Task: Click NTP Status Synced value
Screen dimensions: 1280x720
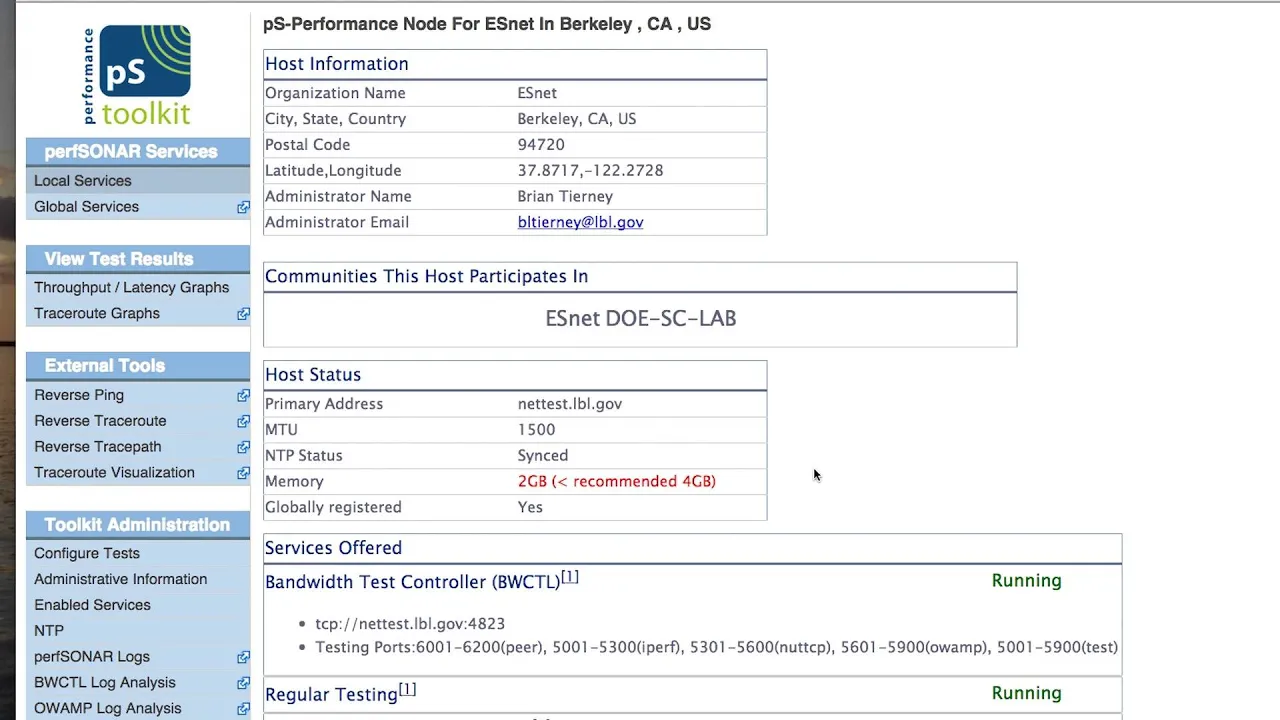Action: [x=543, y=456]
